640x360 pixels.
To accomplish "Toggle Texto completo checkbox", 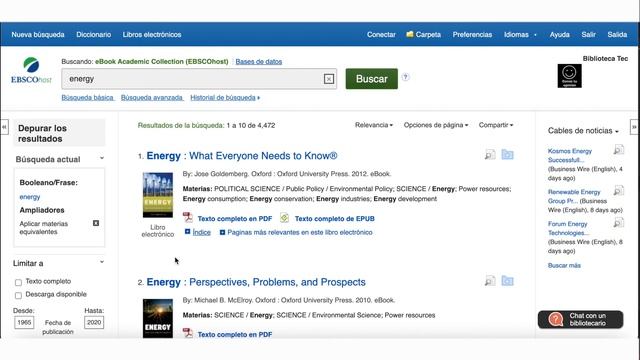I will tap(18, 282).
